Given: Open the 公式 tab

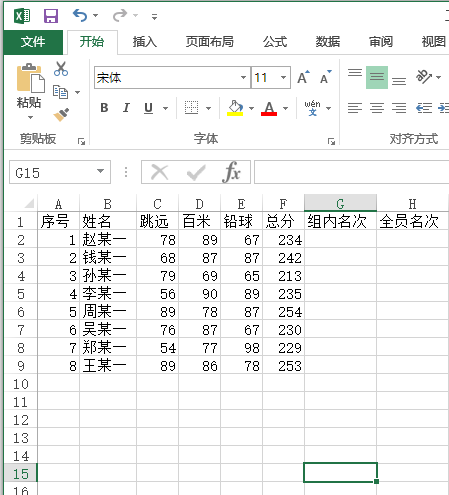Looking at the screenshot, I should (x=275, y=42).
